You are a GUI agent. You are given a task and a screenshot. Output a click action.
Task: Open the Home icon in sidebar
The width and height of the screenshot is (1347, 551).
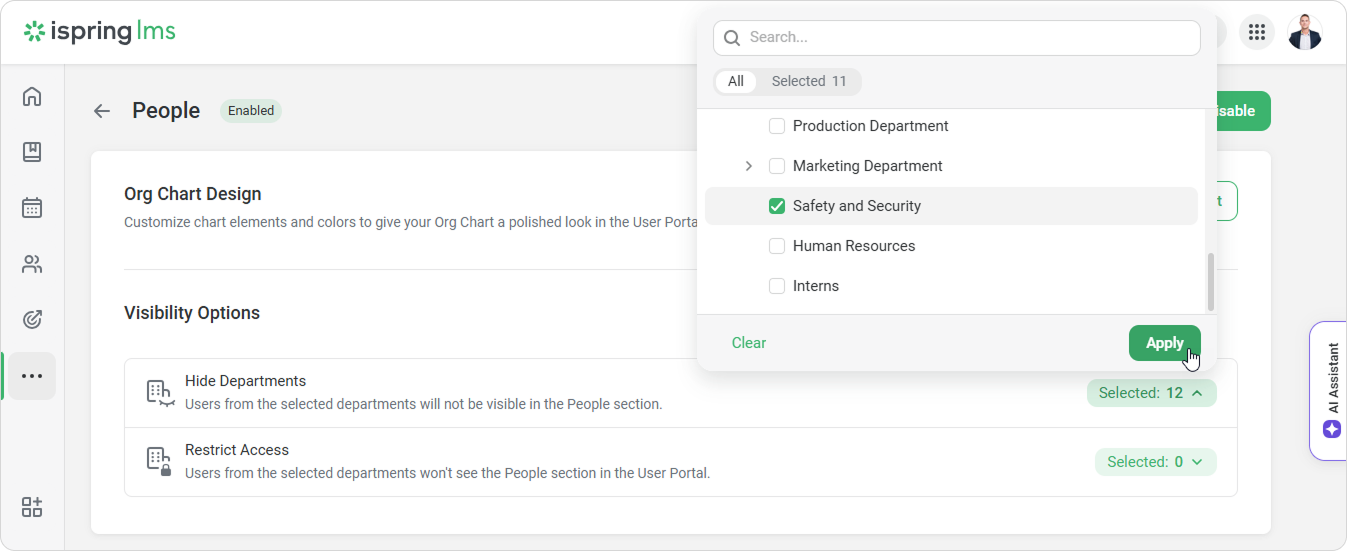tap(32, 97)
